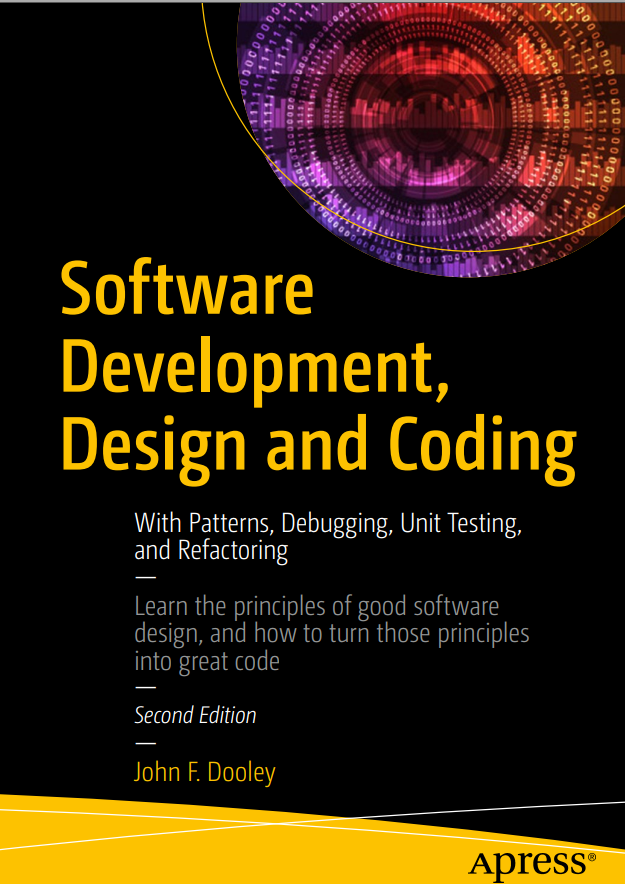Click the short dash below "Second Edition"
Screen dimensions: 625x884
(x=145, y=744)
